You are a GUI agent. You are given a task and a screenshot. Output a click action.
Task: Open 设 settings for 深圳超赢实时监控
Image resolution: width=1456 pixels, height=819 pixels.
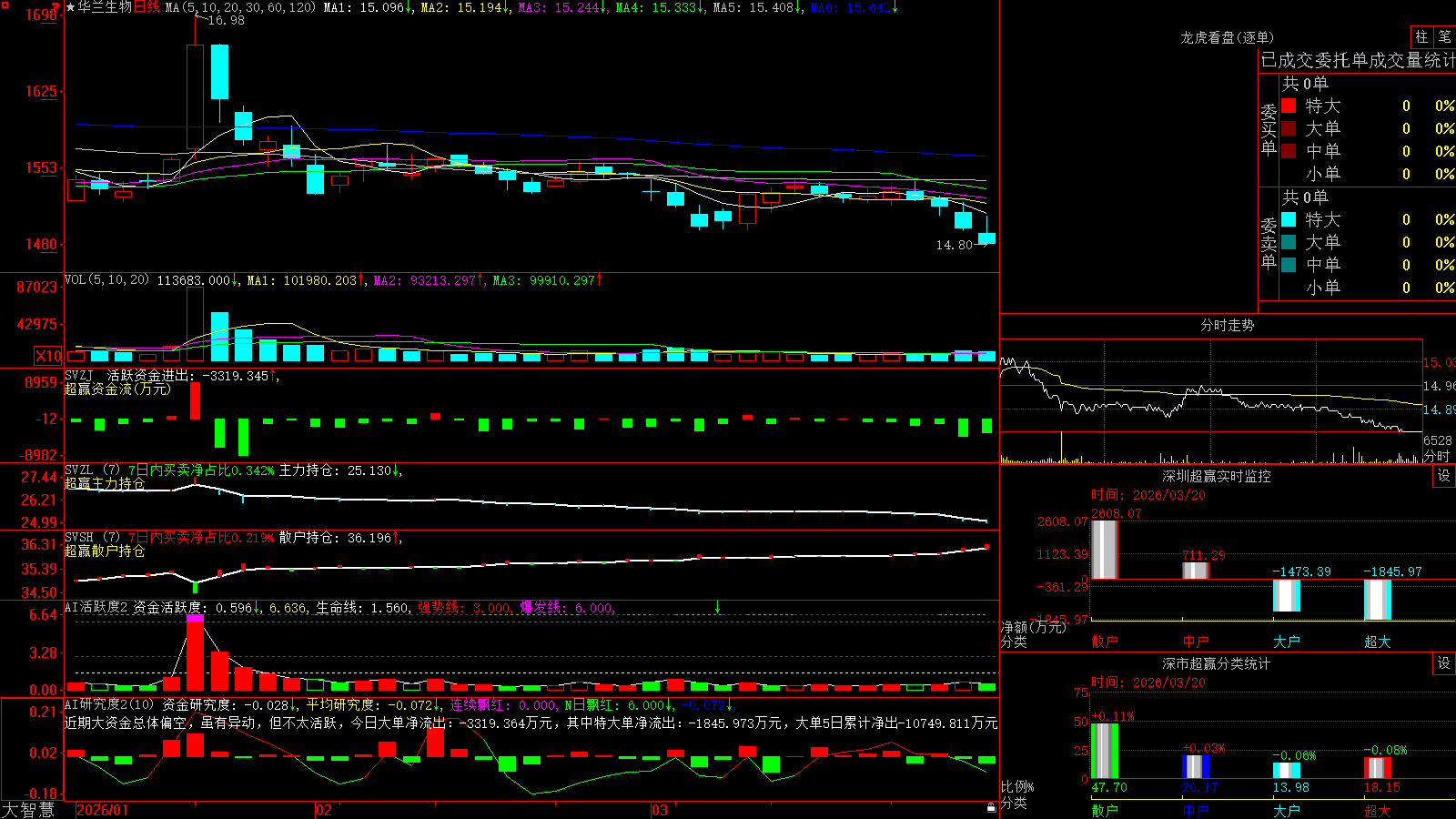coord(1444,476)
